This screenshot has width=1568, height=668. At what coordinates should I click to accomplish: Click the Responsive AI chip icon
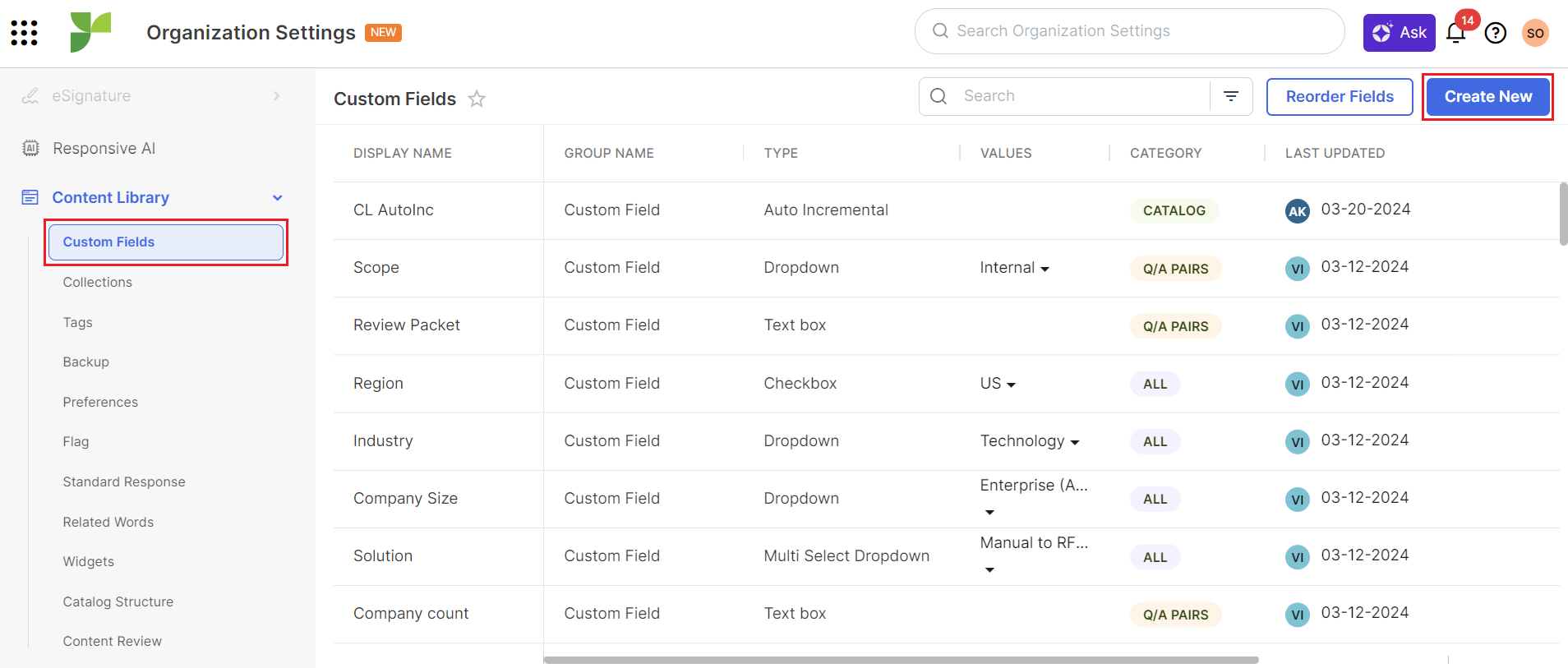click(30, 148)
